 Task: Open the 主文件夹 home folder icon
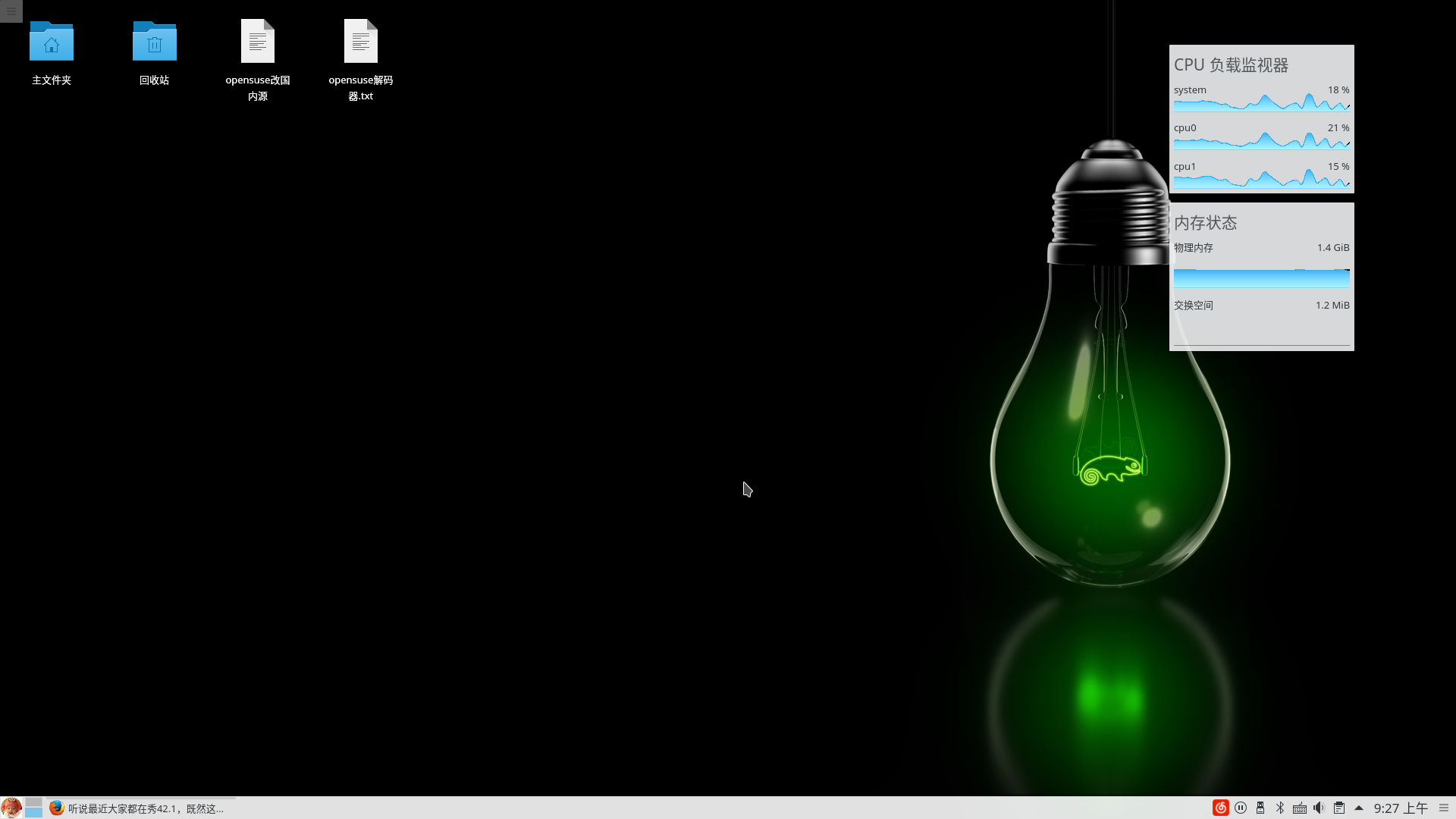(x=52, y=42)
